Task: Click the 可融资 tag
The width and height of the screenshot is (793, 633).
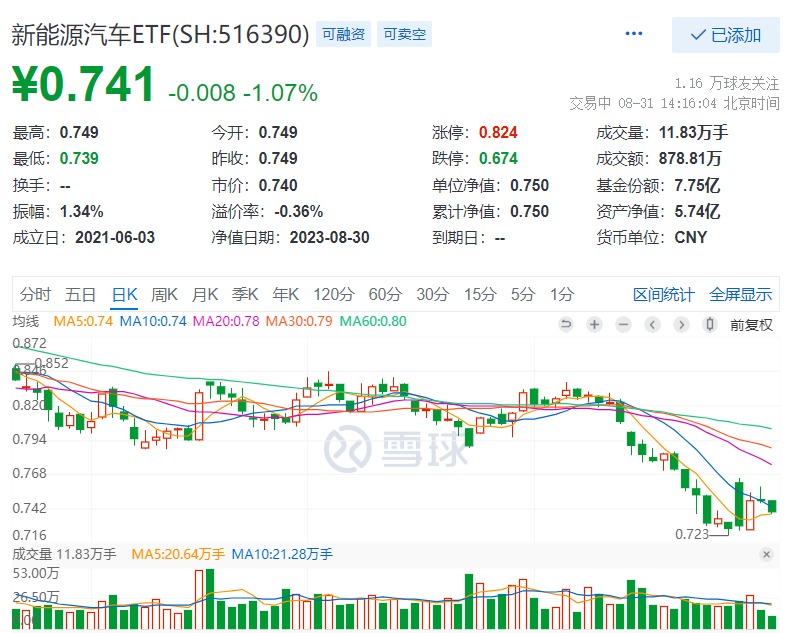Action: coord(343,34)
